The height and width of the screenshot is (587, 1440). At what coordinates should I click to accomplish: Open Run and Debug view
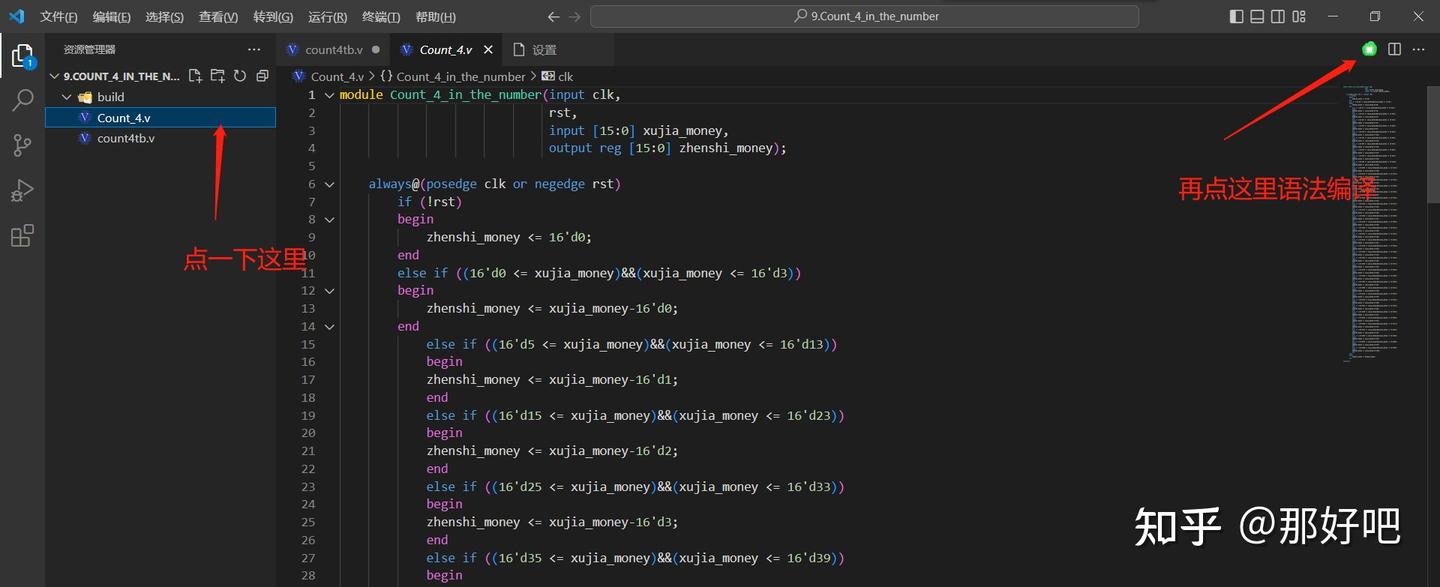coord(23,190)
